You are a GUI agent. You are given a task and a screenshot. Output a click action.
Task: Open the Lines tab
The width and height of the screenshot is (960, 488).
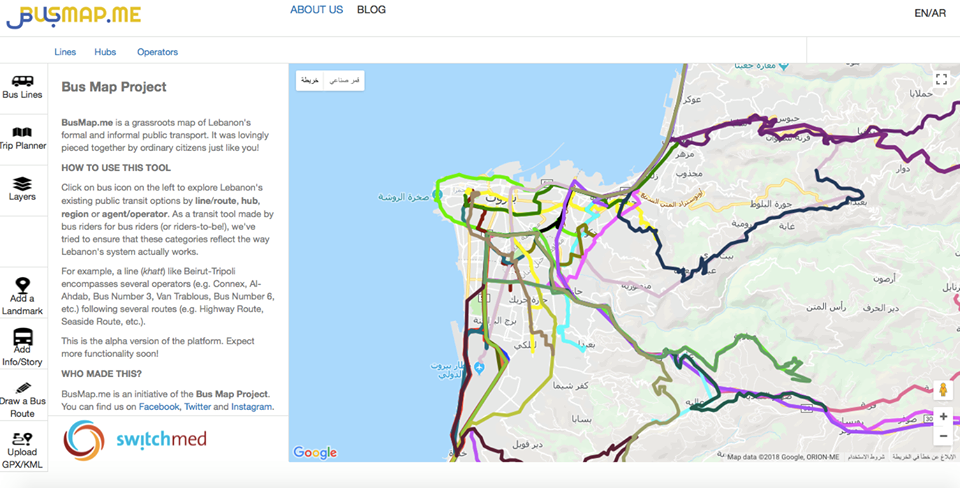tap(65, 52)
